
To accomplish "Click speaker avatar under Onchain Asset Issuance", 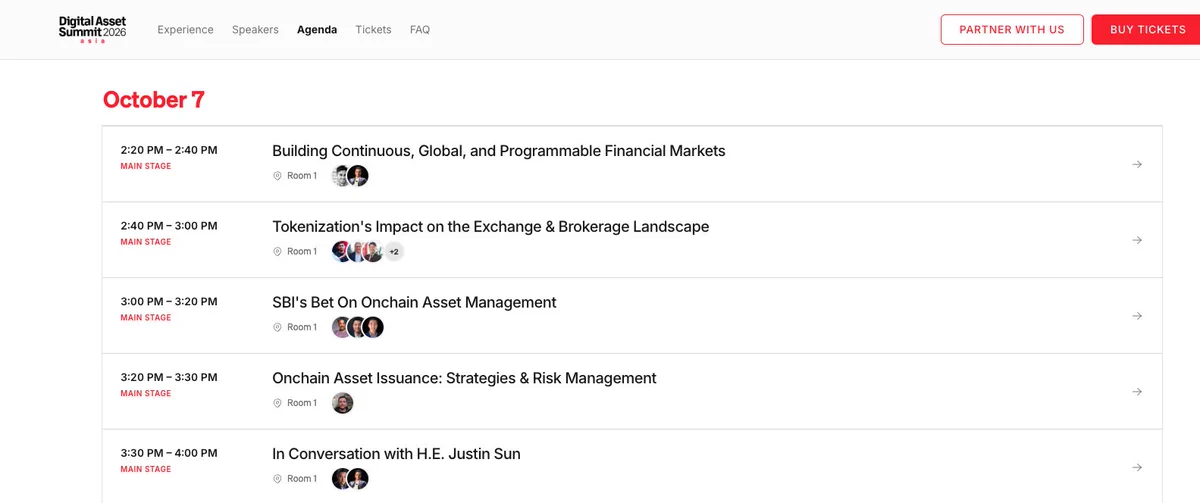I will tap(343, 403).
